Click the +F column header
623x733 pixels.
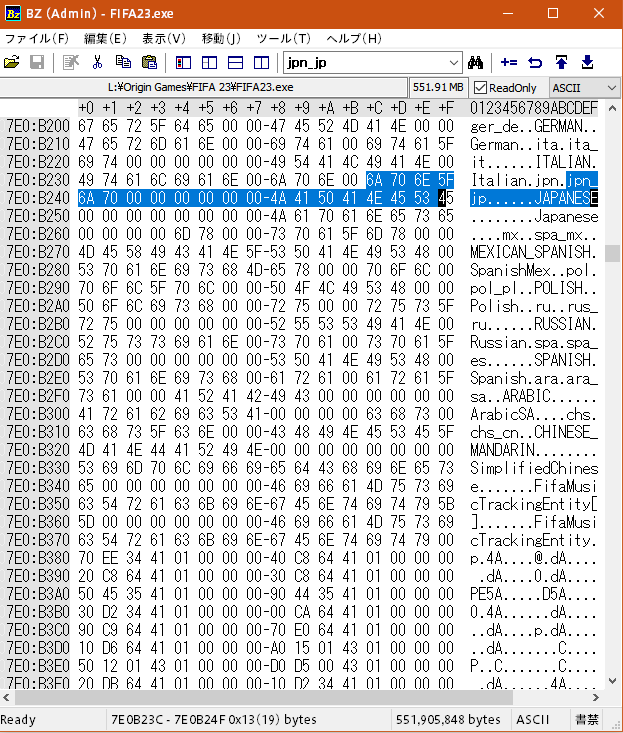446,108
